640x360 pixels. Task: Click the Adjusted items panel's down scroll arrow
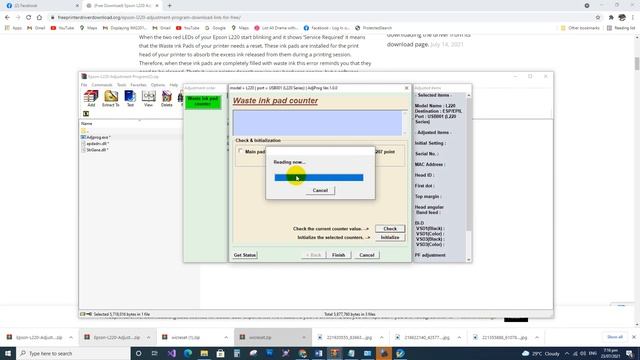(469, 259)
